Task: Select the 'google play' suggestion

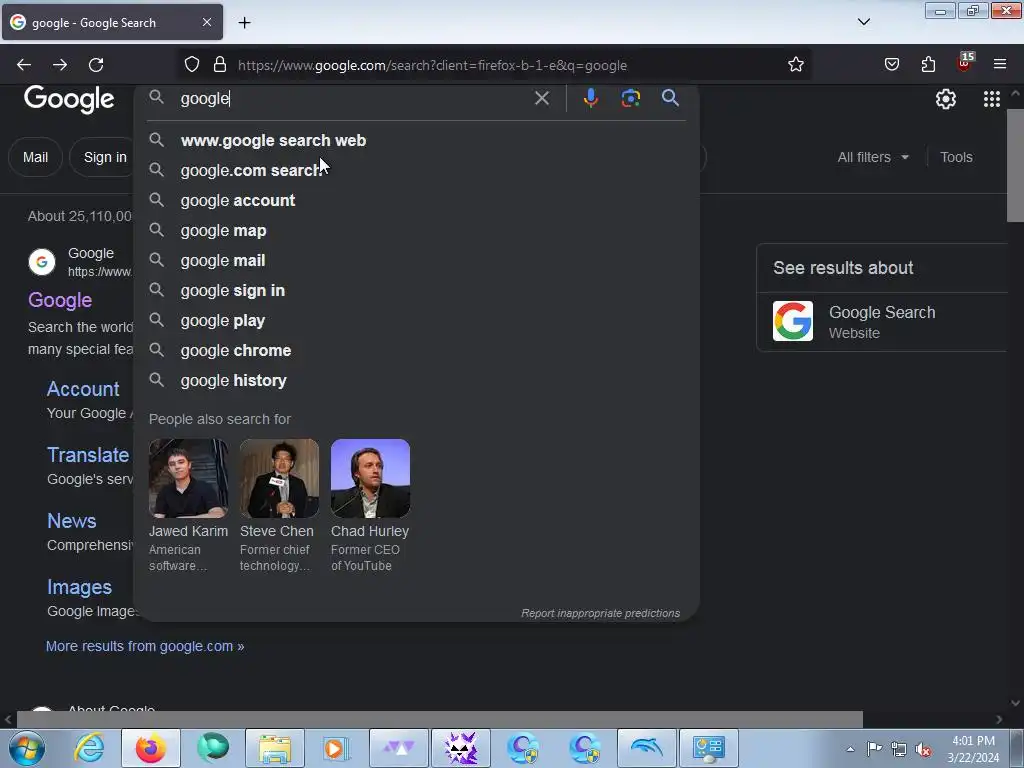Action: (416, 321)
